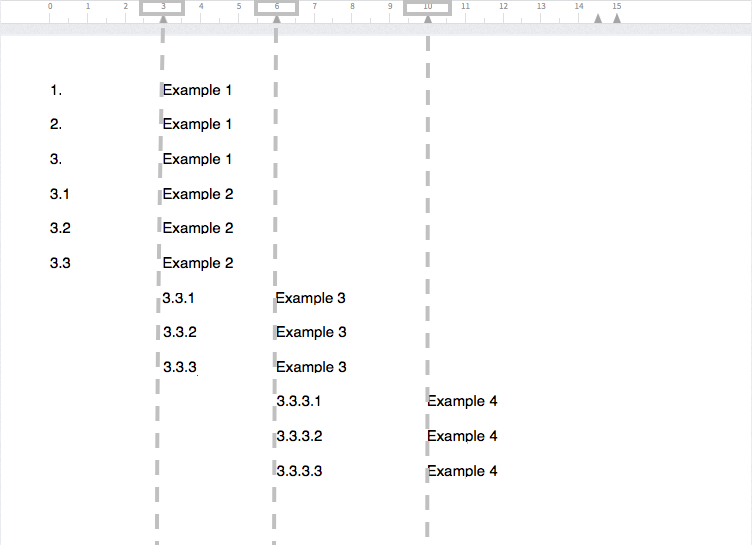
Task: Place cursor in "Example 3" on row 3.3.2
Action: (x=311, y=332)
